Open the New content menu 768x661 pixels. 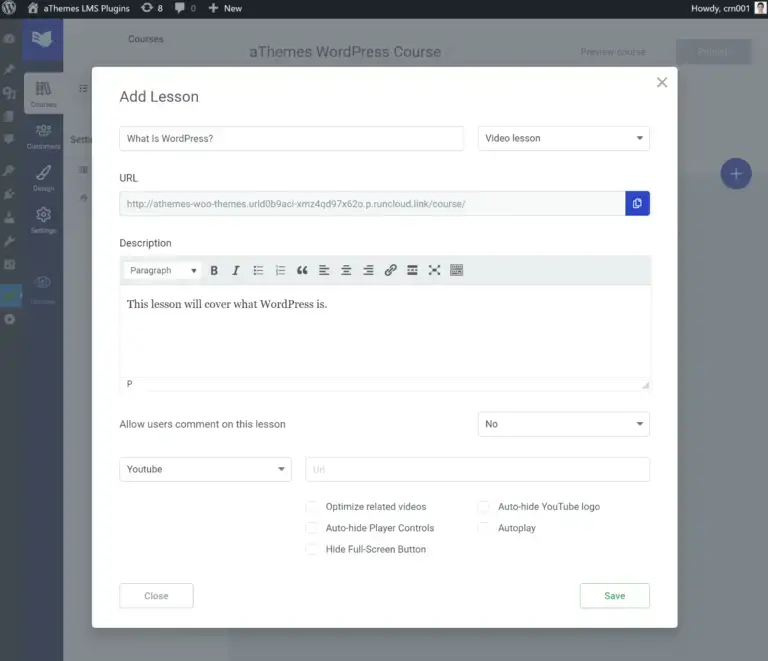coord(225,8)
